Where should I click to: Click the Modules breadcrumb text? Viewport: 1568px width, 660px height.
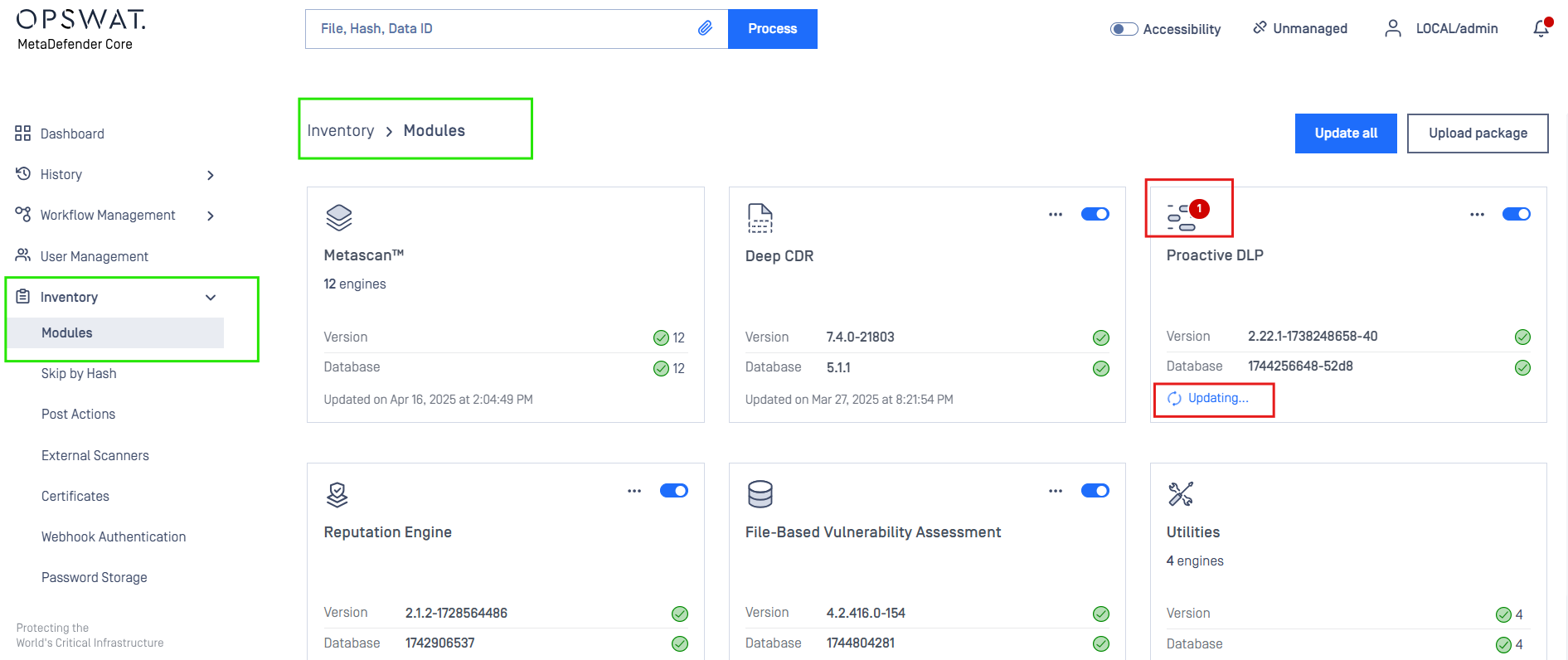434,131
